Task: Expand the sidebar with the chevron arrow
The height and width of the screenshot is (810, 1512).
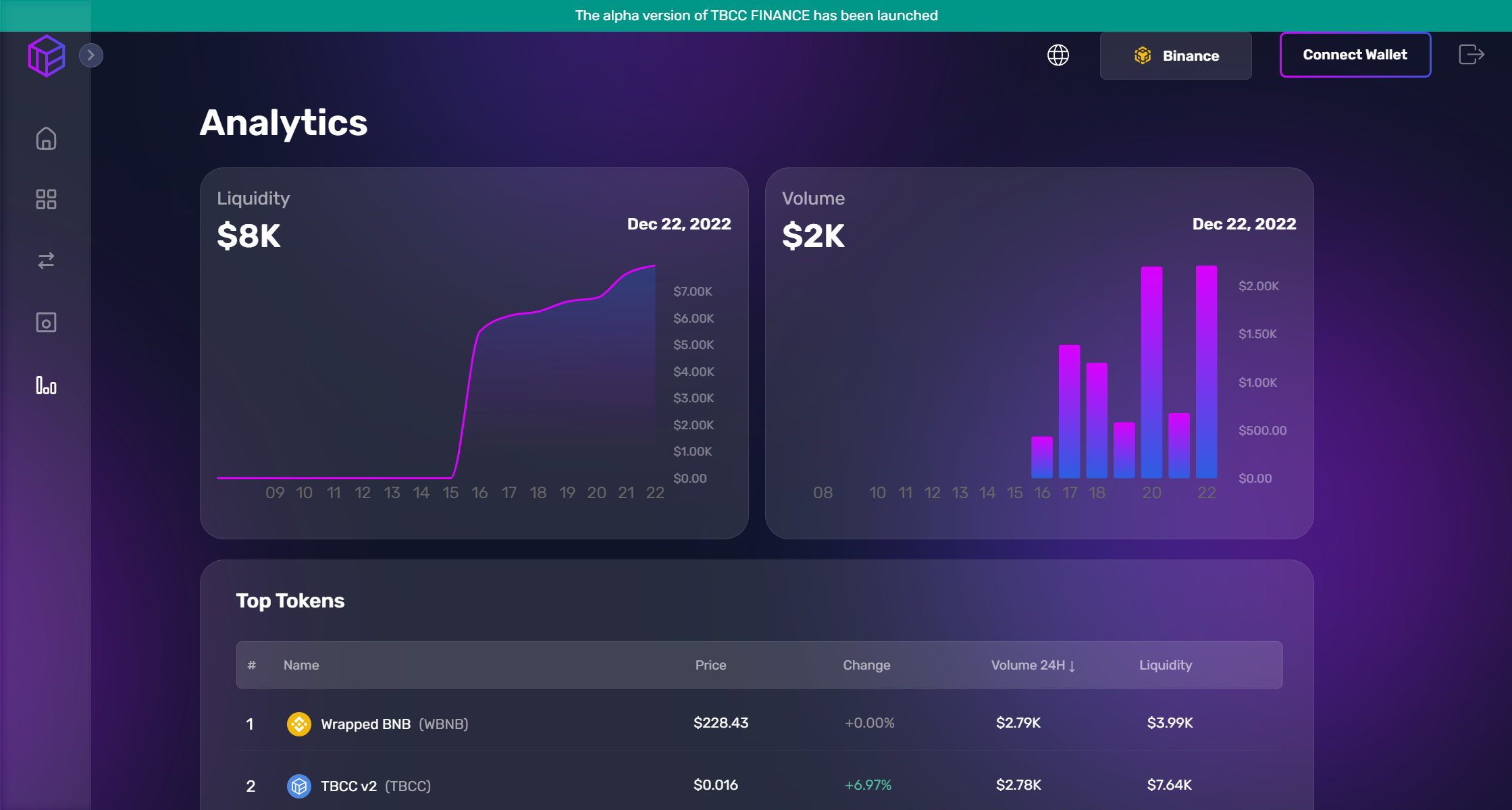Action: coord(91,55)
